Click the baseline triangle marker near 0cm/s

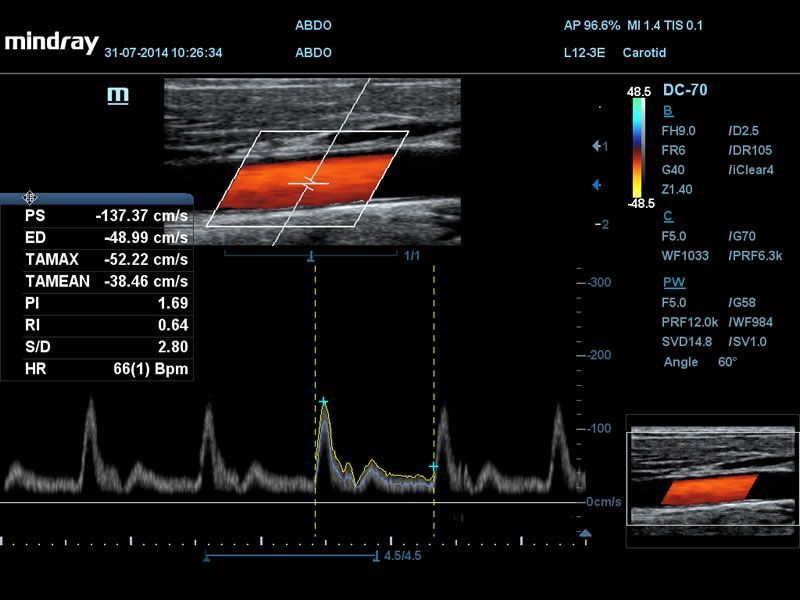(585, 533)
